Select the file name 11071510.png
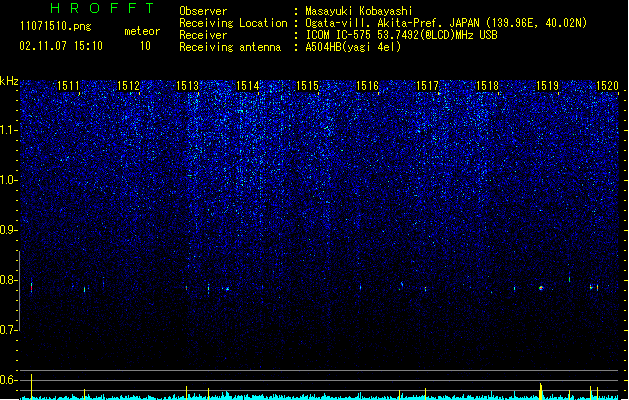Image resolution: width=629 pixels, height=400 pixels. click(55, 26)
